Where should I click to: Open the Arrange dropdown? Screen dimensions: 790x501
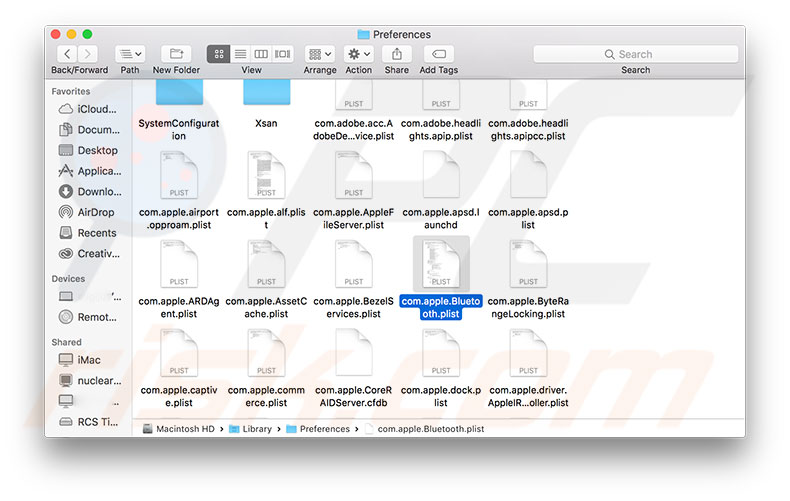(x=320, y=54)
